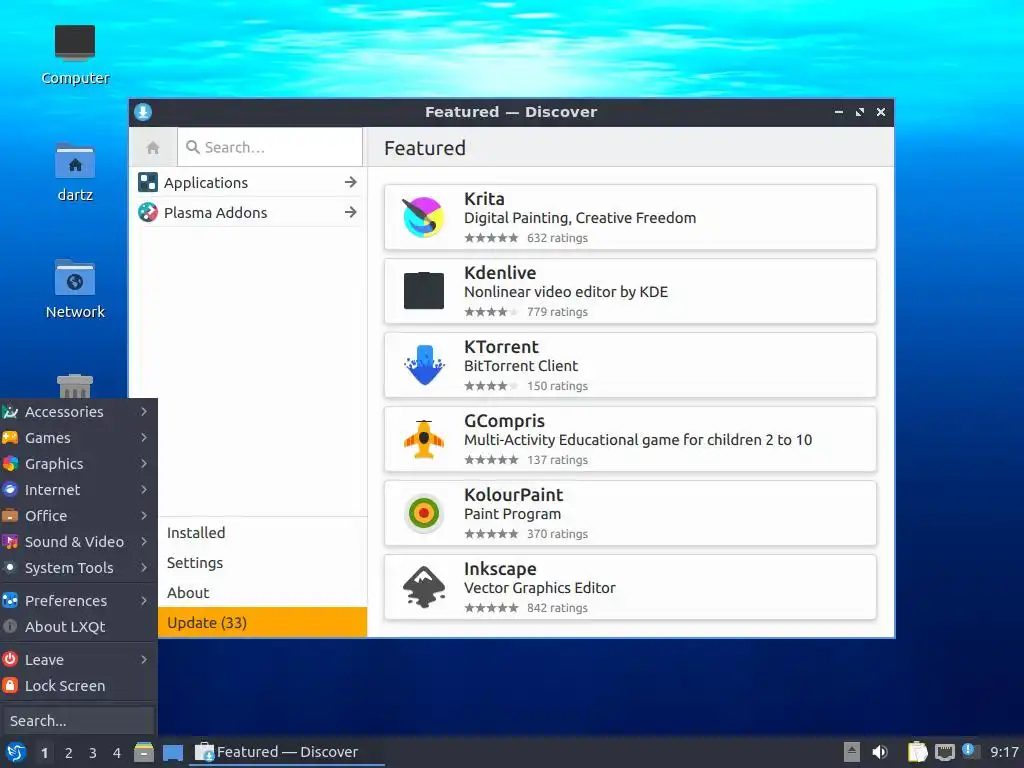Expand Applications category arrow
The height and width of the screenshot is (768, 1024).
pyautogui.click(x=351, y=182)
